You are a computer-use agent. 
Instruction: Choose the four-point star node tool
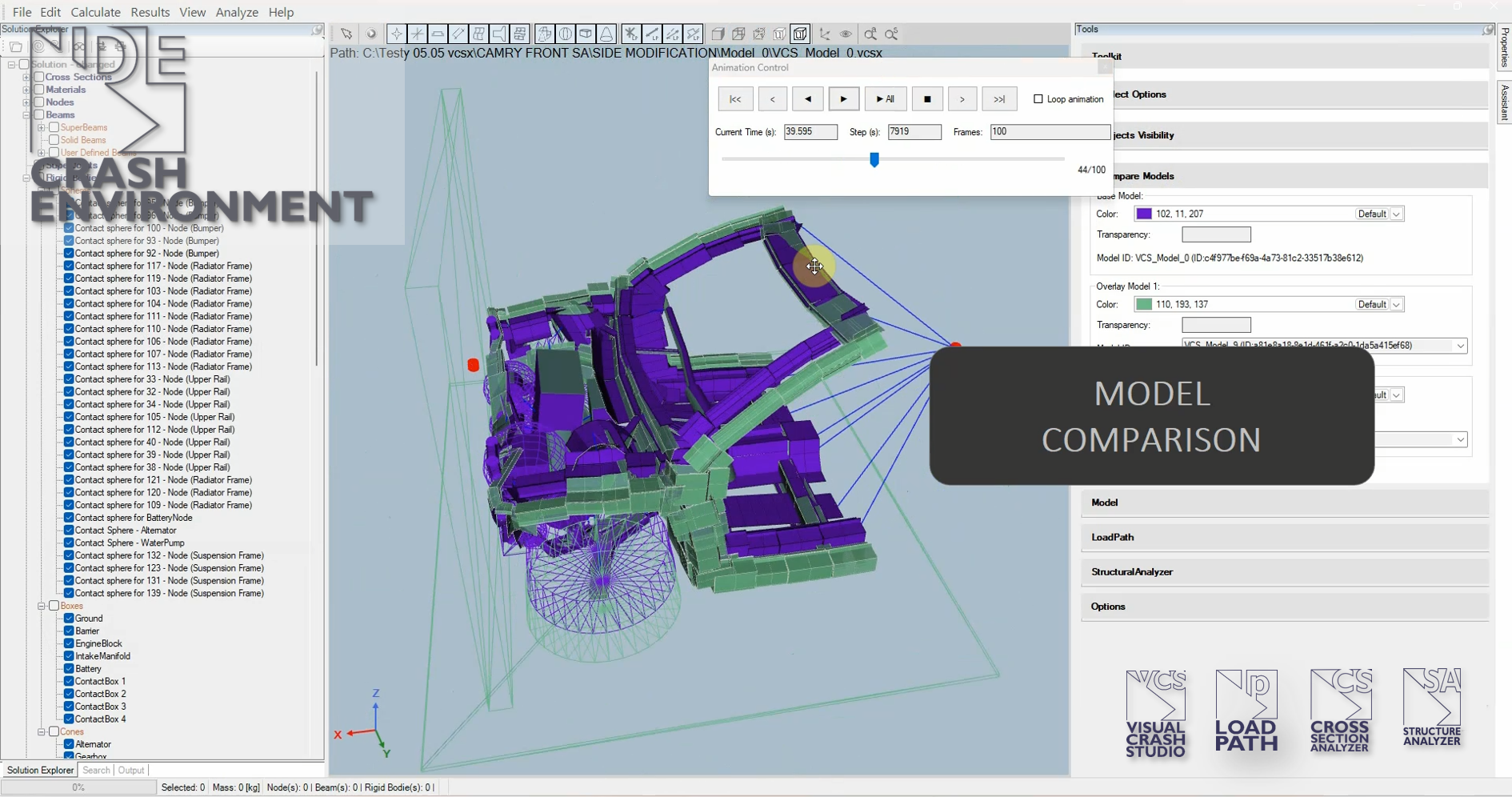coord(396,34)
